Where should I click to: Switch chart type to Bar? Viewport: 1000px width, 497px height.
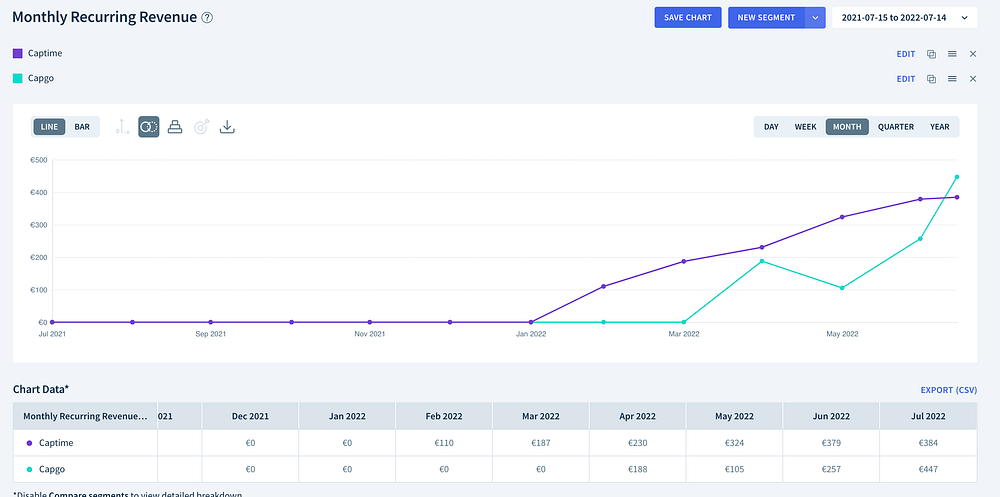[82, 127]
